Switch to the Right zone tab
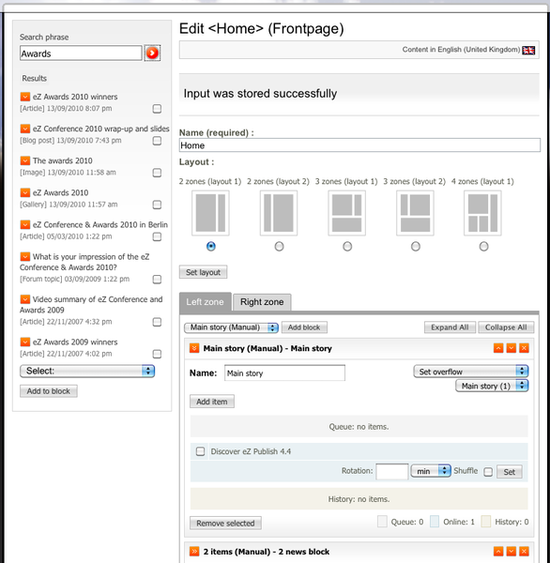The width and height of the screenshot is (550, 563). point(262,302)
